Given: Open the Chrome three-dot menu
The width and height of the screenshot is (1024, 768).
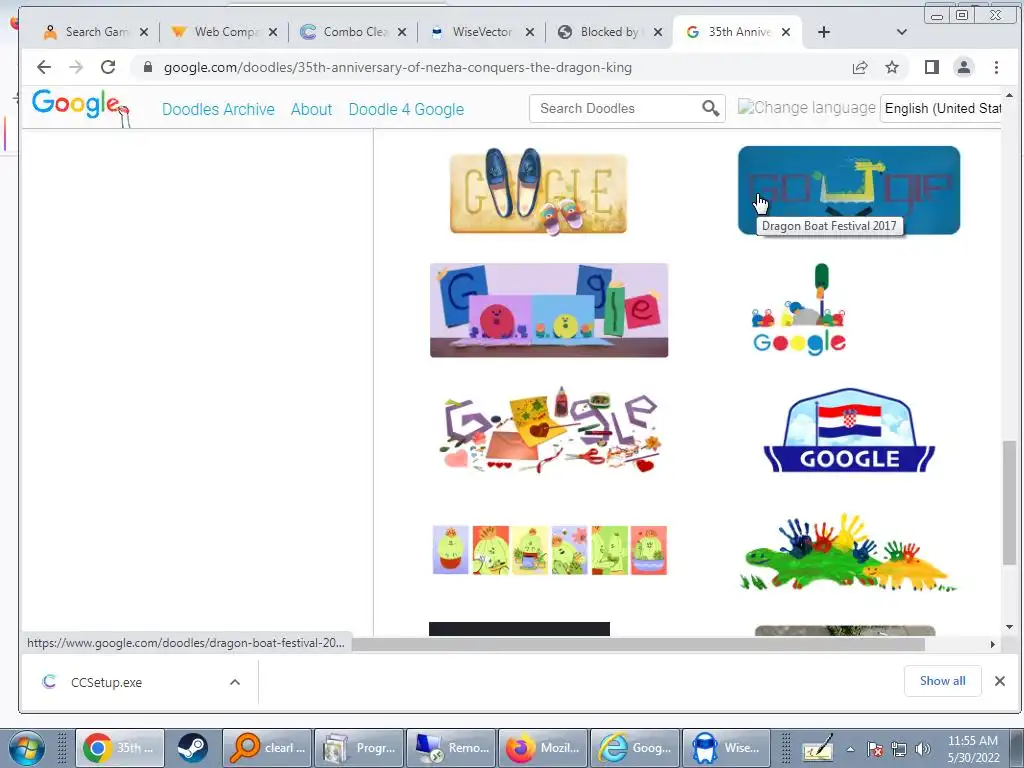Looking at the screenshot, I should (x=996, y=67).
